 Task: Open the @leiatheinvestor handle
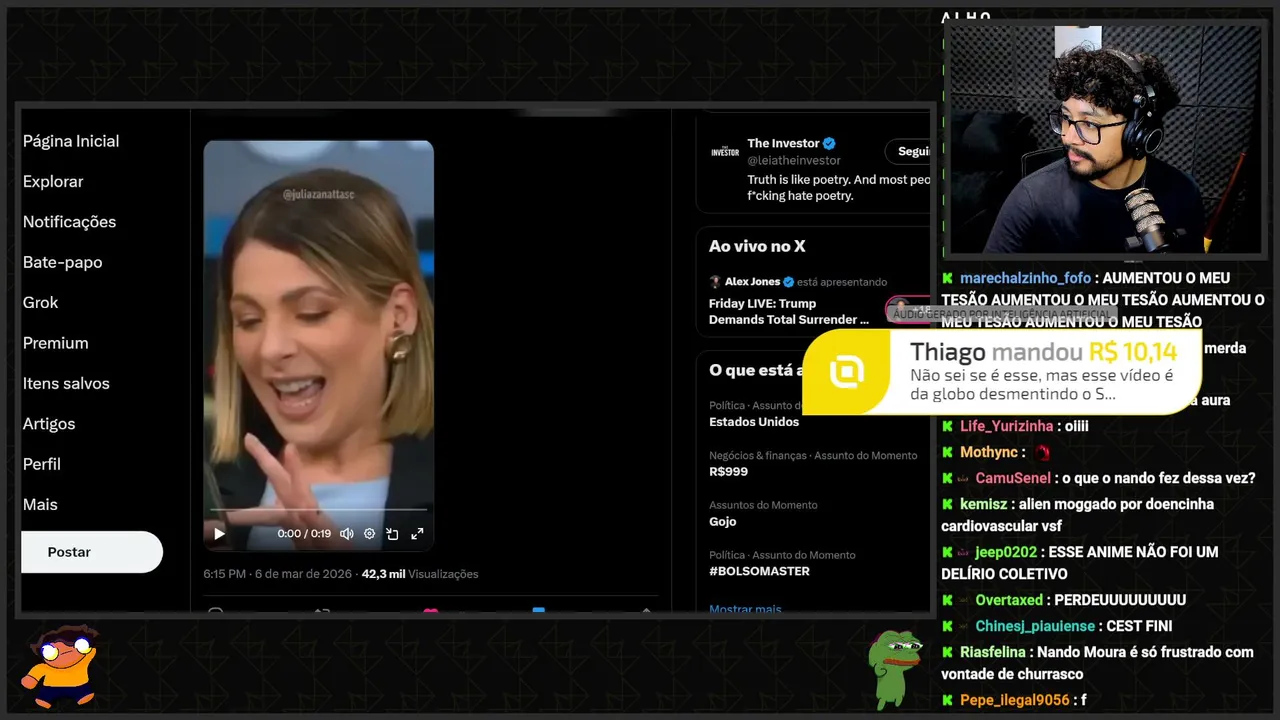coord(794,160)
